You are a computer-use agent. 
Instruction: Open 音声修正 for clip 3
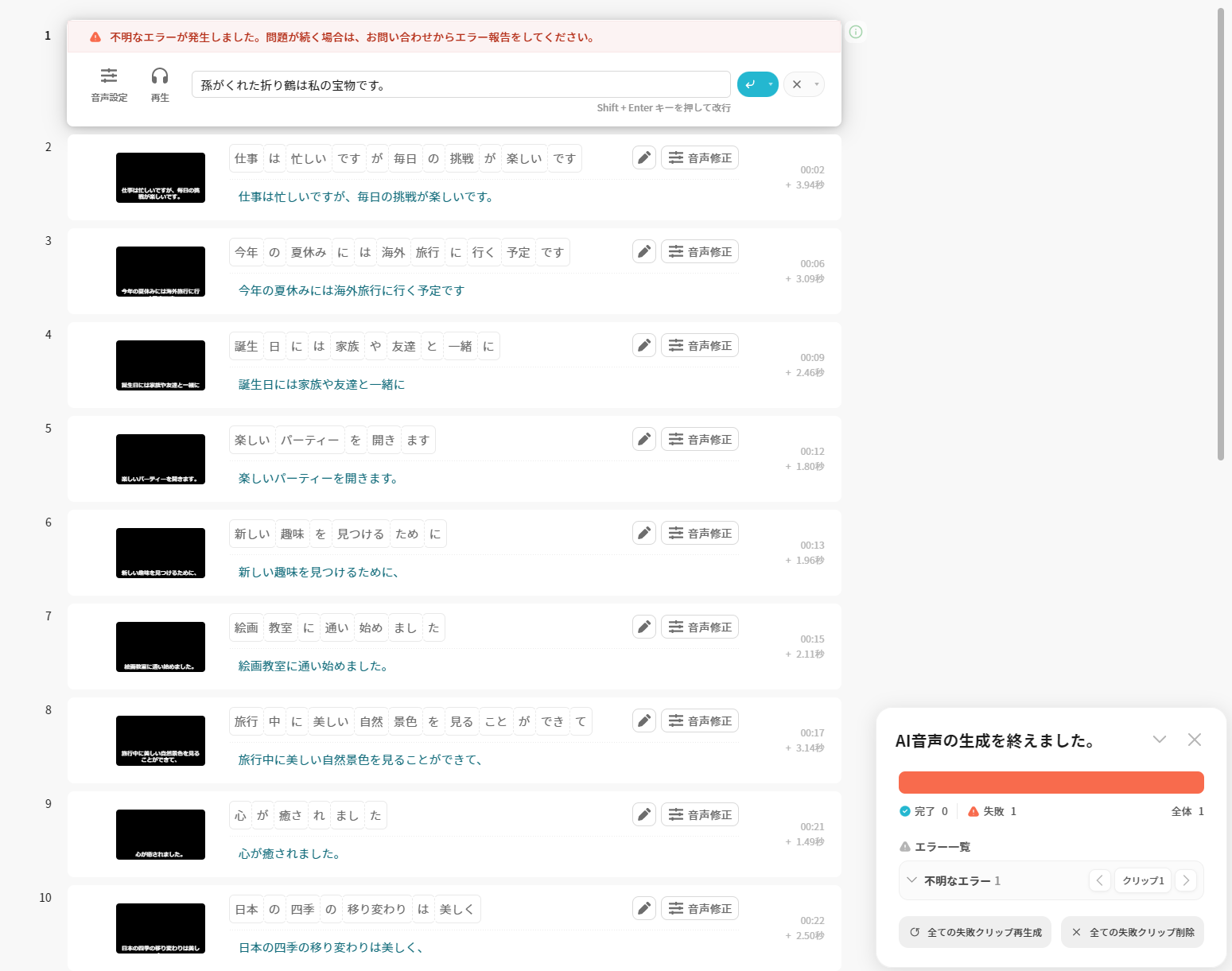pos(700,251)
